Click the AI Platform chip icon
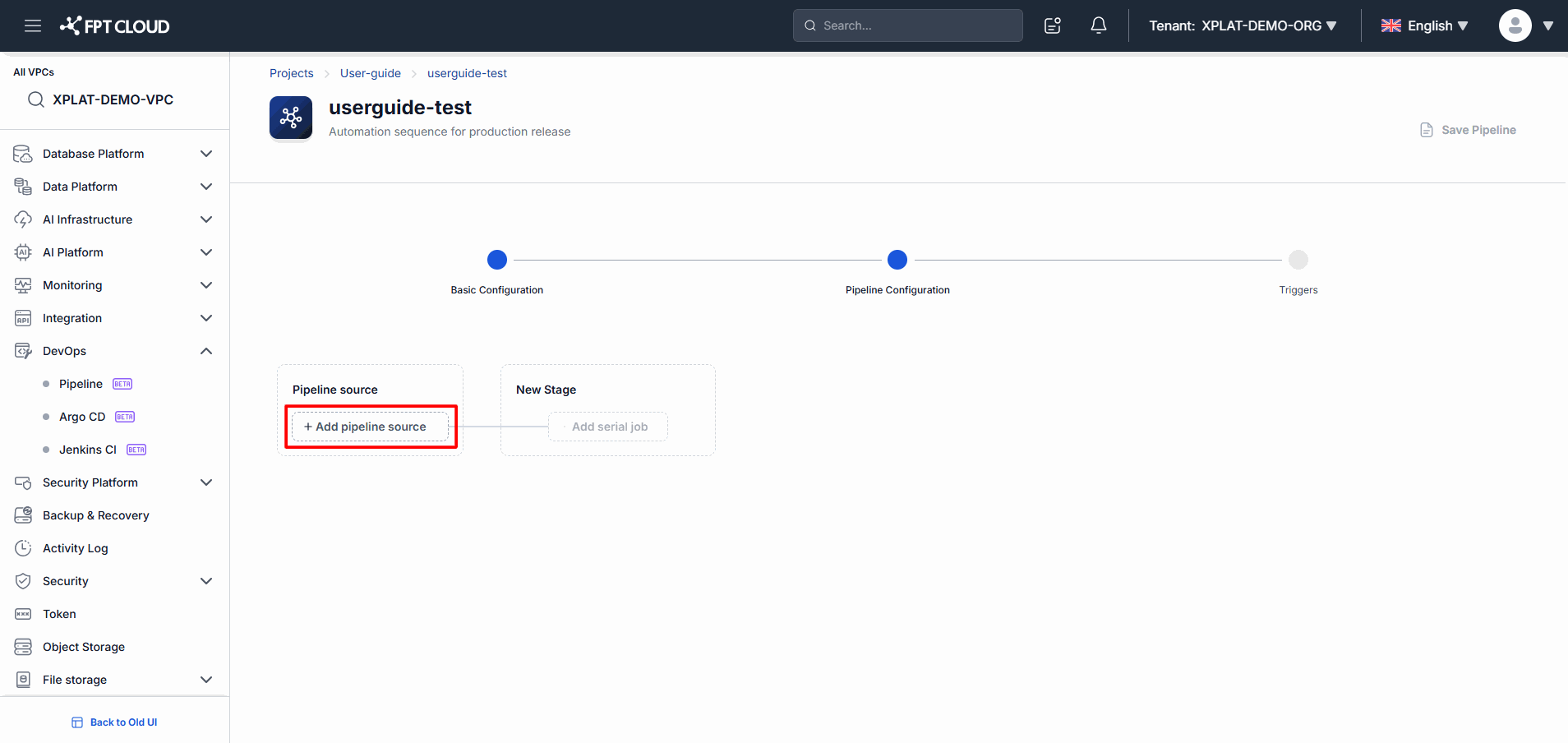 pos(23,252)
